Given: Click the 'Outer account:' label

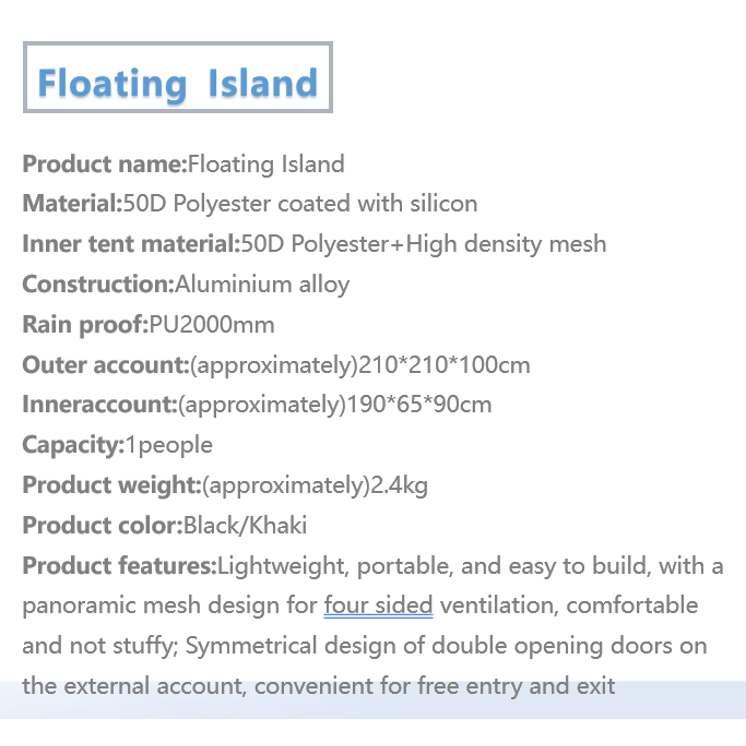Looking at the screenshot, I should coord(106,365).
